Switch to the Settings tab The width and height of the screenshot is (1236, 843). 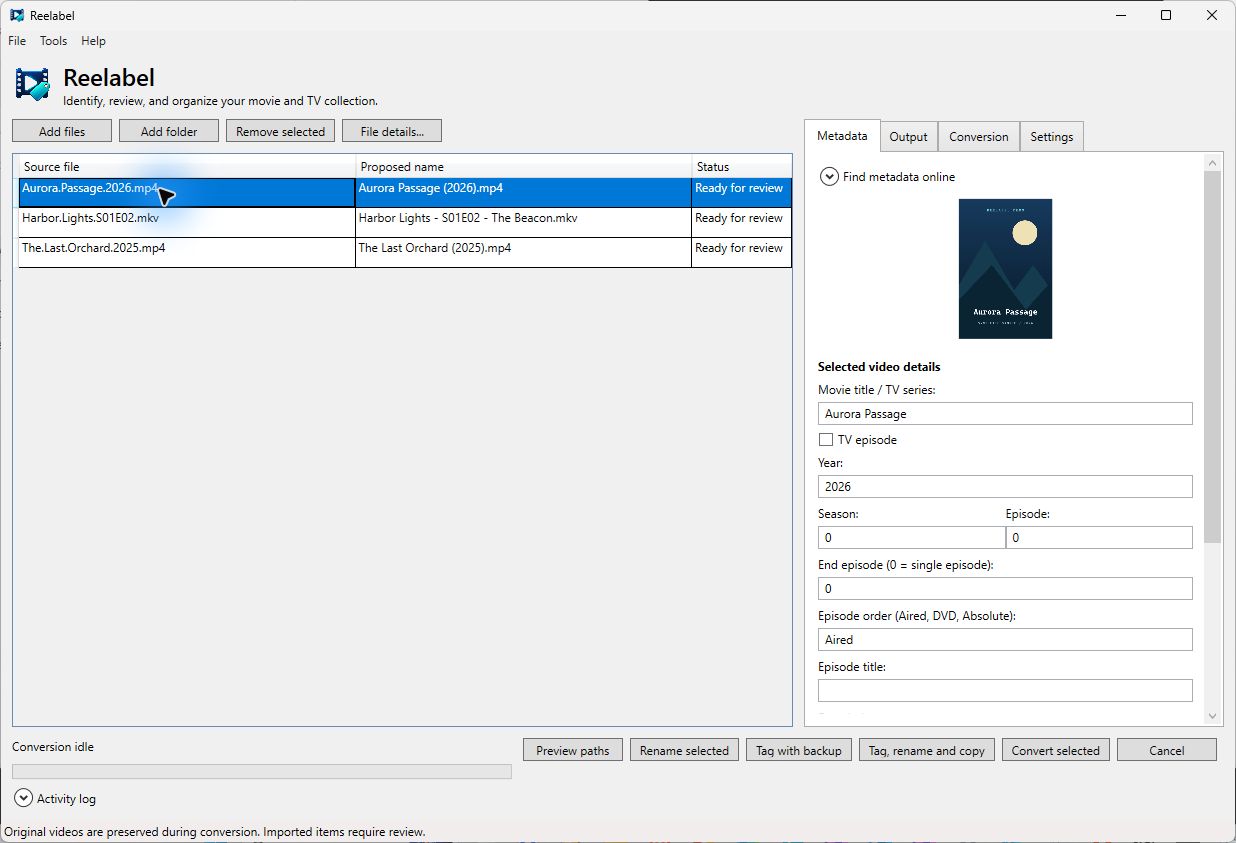1052,137
